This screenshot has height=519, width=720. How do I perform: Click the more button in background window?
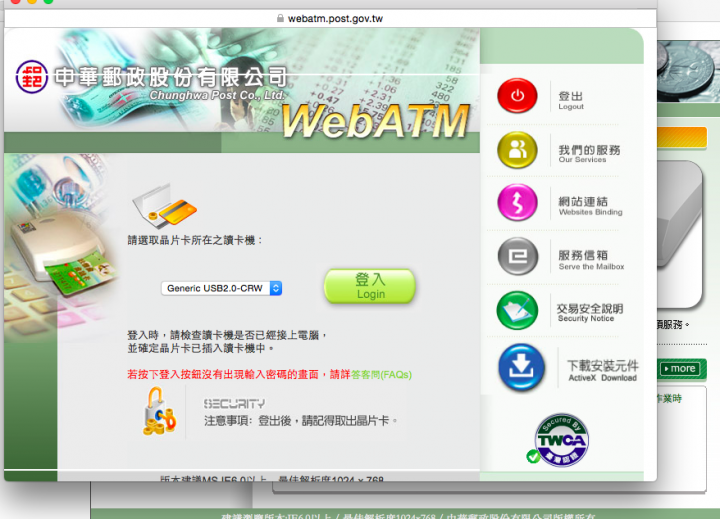[681, 368]
